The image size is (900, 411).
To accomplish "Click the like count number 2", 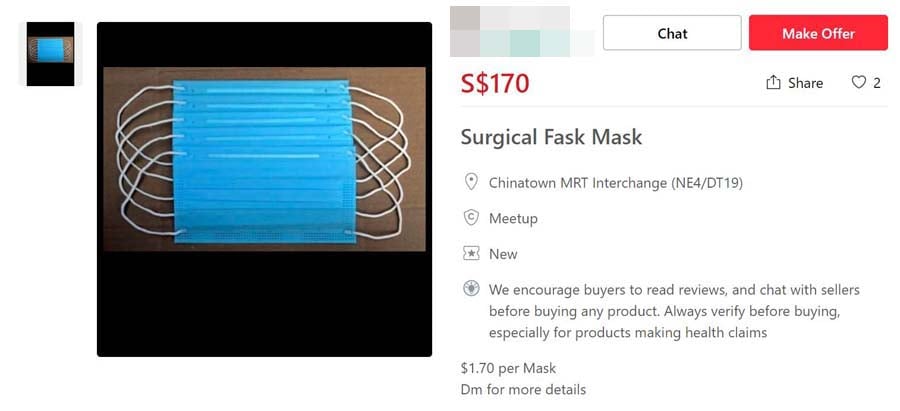I will point(877,83).
